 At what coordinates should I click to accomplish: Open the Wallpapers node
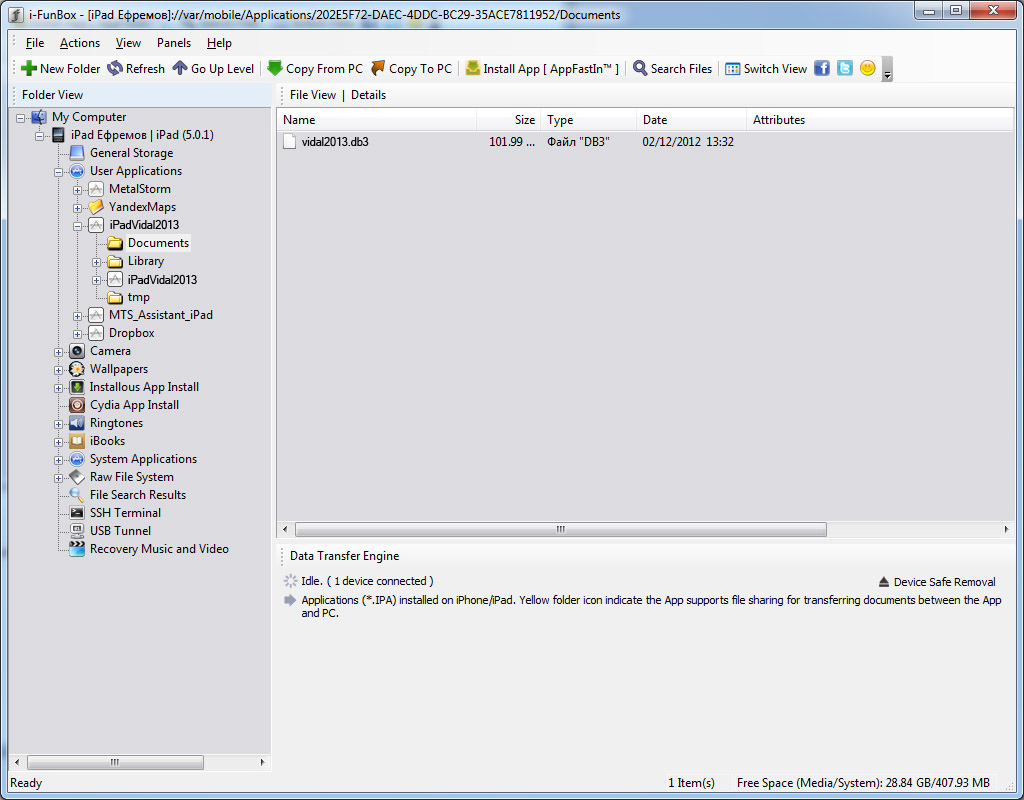point(119,369)
